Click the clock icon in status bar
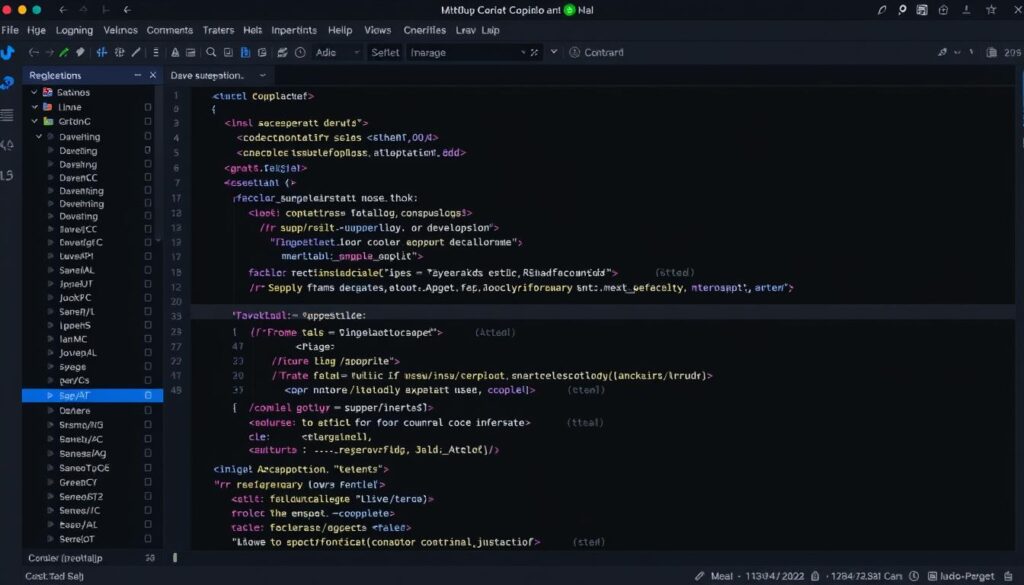Image resolution: width=1024 pixels, height=585 pixels. tap(914, 576)
